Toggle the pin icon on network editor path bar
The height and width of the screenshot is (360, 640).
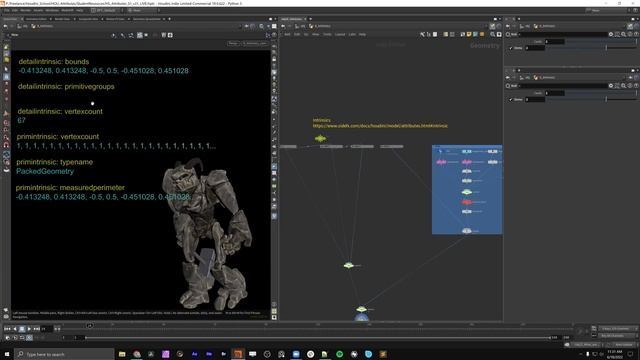coord(493,26)
